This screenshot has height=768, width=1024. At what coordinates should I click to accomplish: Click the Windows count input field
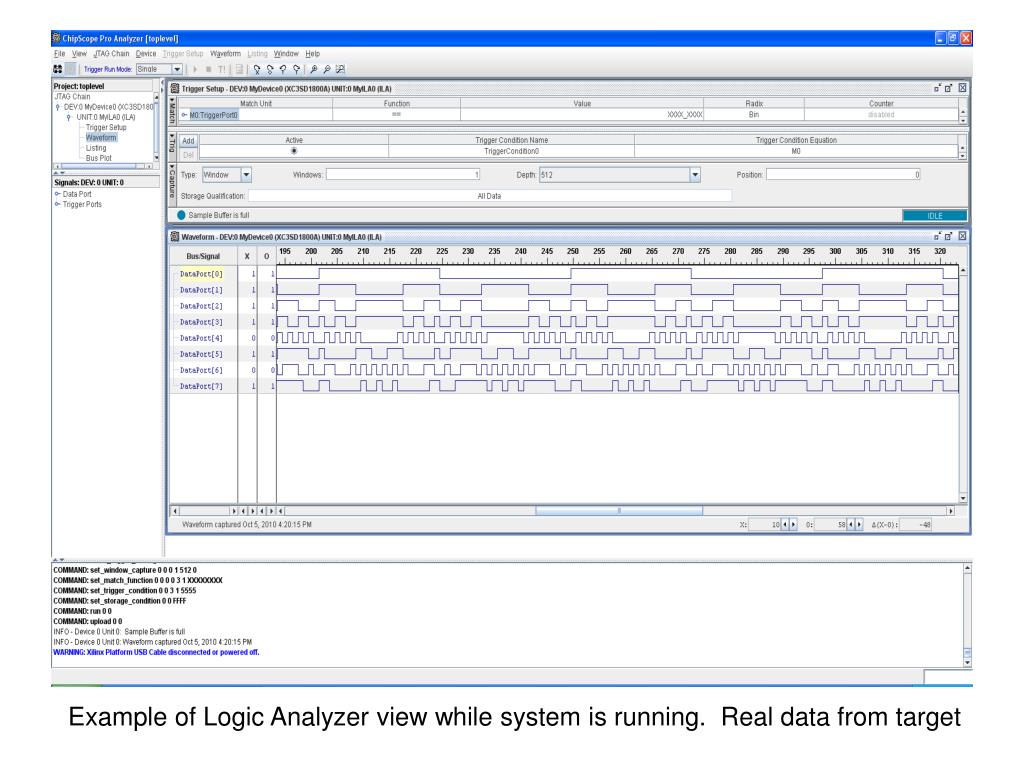tap(403, 174)
